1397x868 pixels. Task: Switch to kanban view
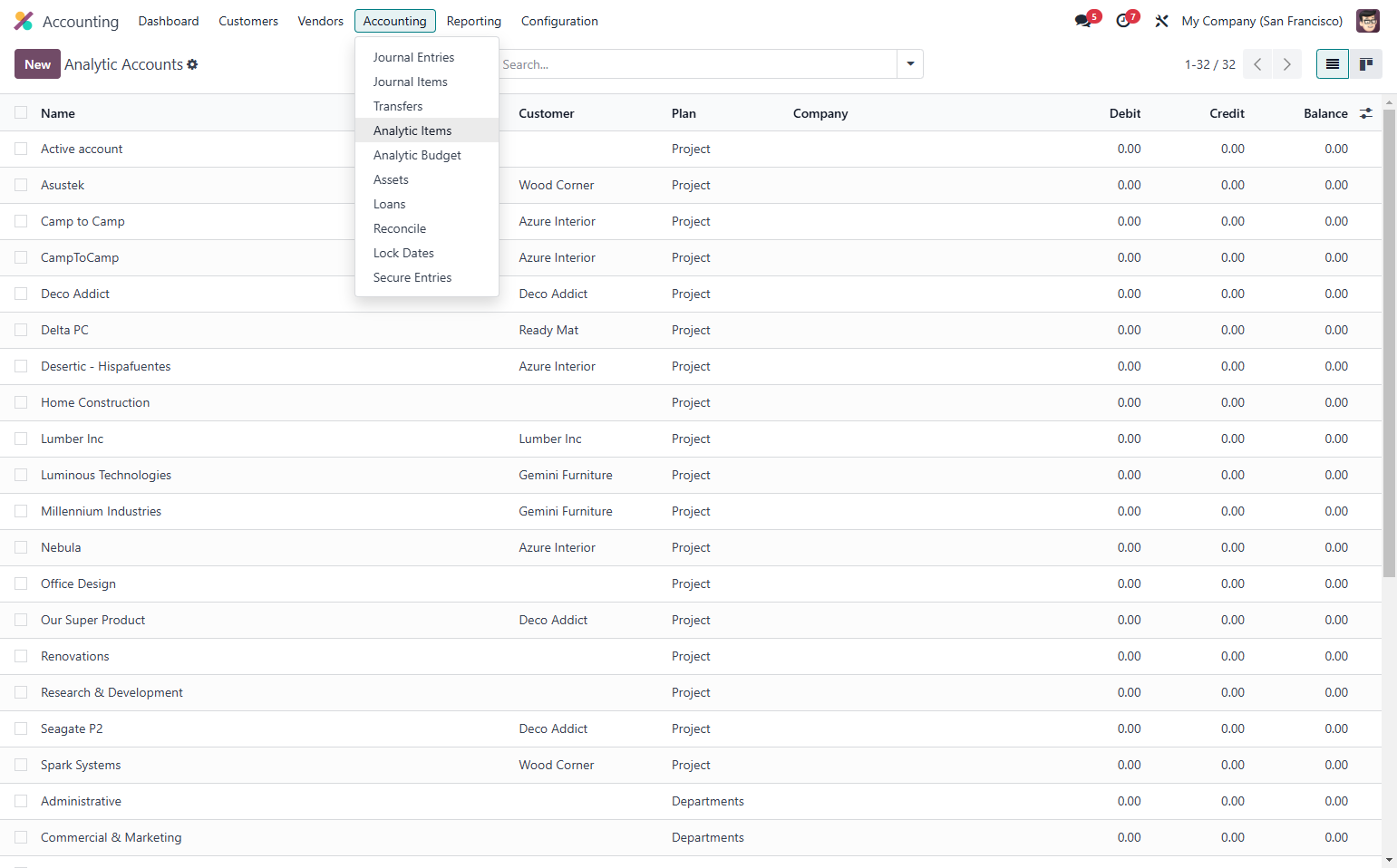coord(1366,64)
